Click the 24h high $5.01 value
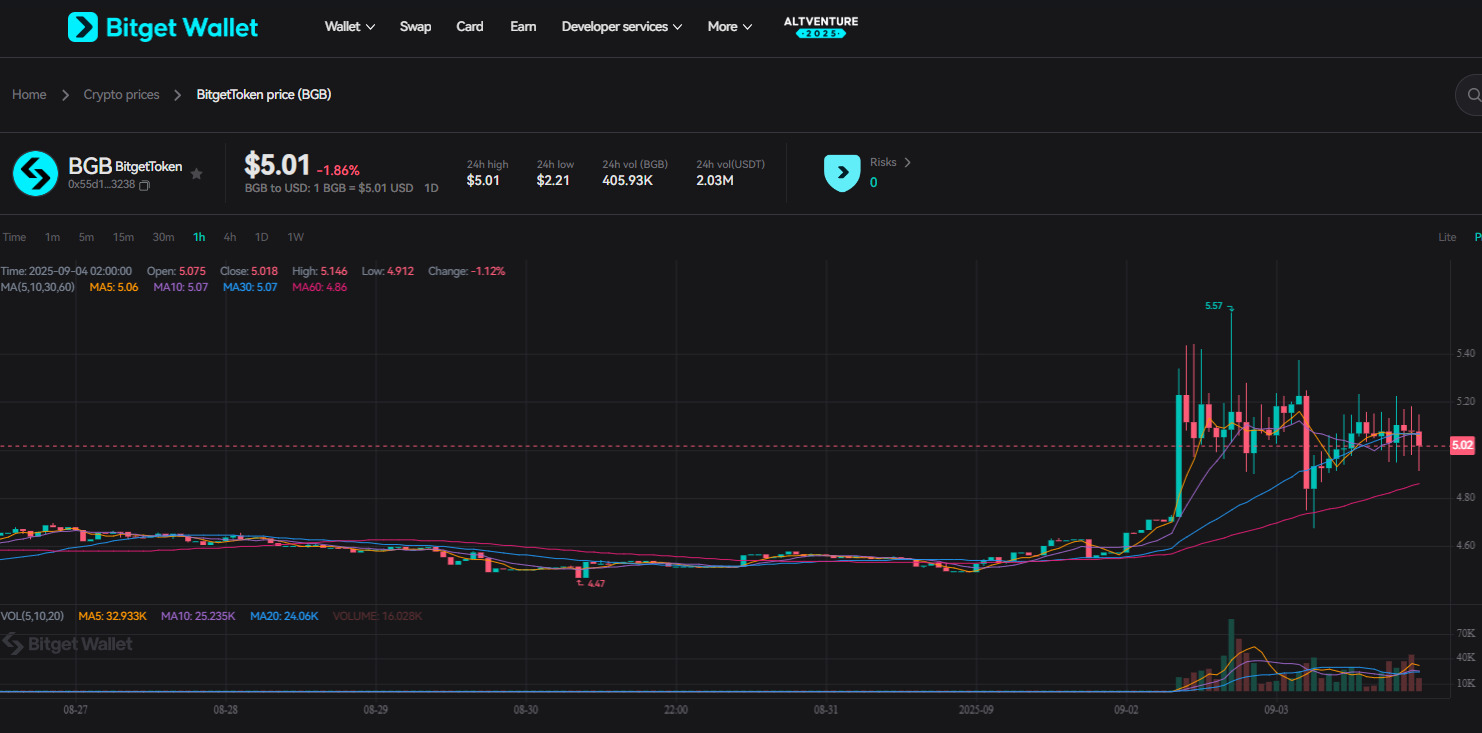The width and height of the screenshot is (1482, 733). (483, 181)
